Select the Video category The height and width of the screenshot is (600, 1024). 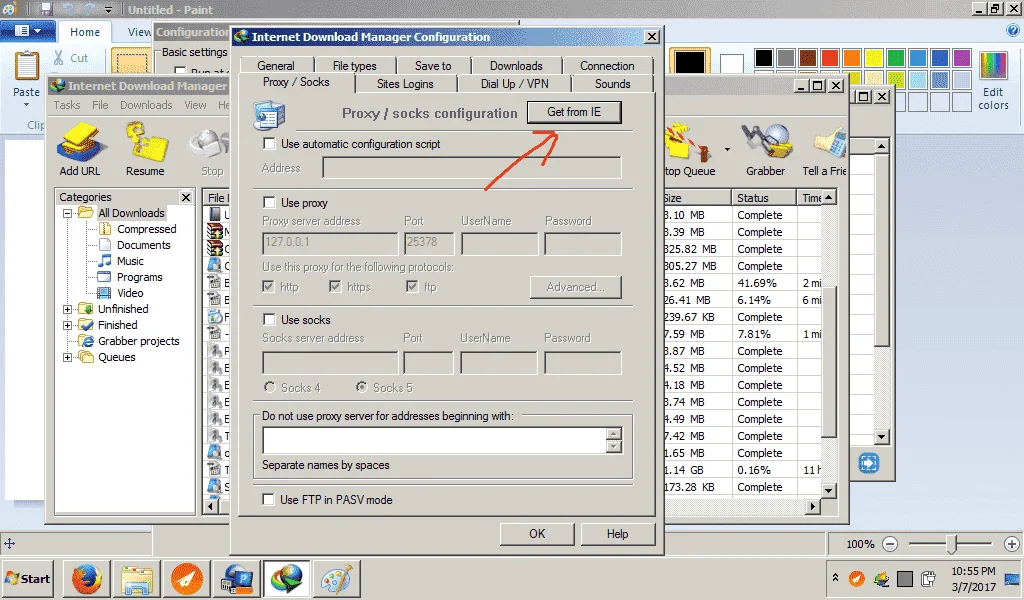click(x=130, y=293)
